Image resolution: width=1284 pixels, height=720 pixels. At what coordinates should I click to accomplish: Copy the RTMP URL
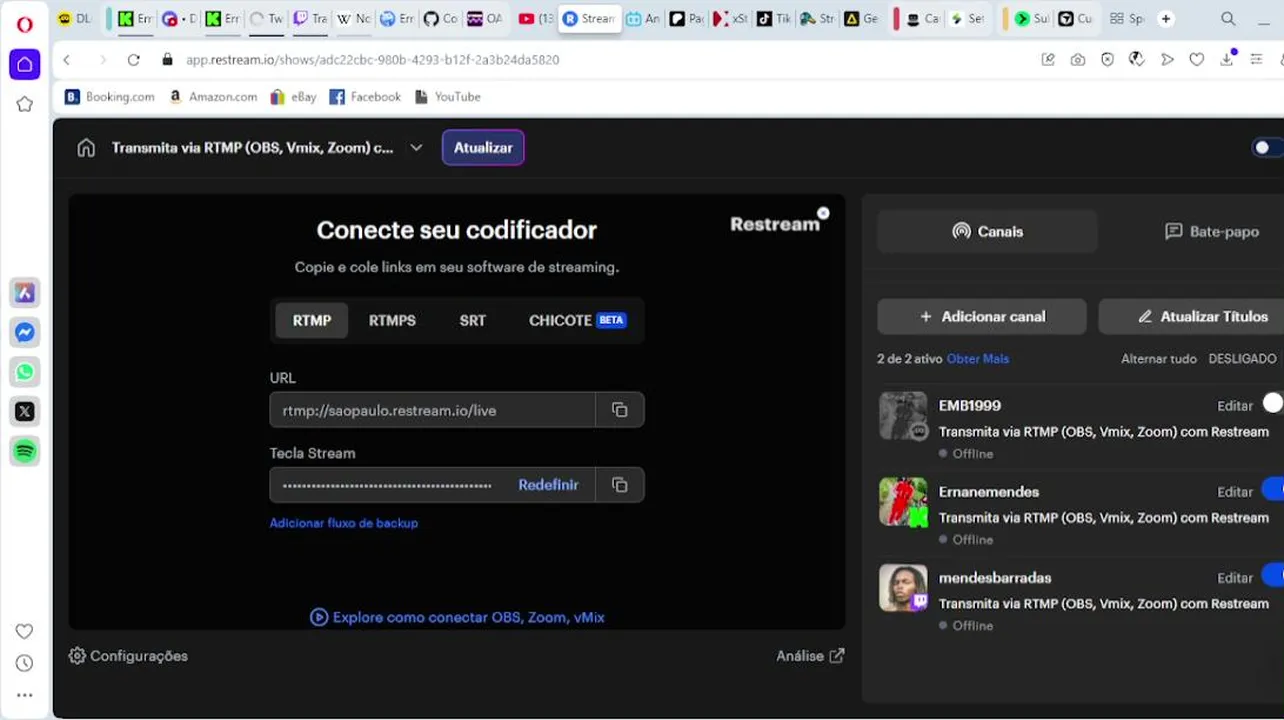click(x=620, y=410)
